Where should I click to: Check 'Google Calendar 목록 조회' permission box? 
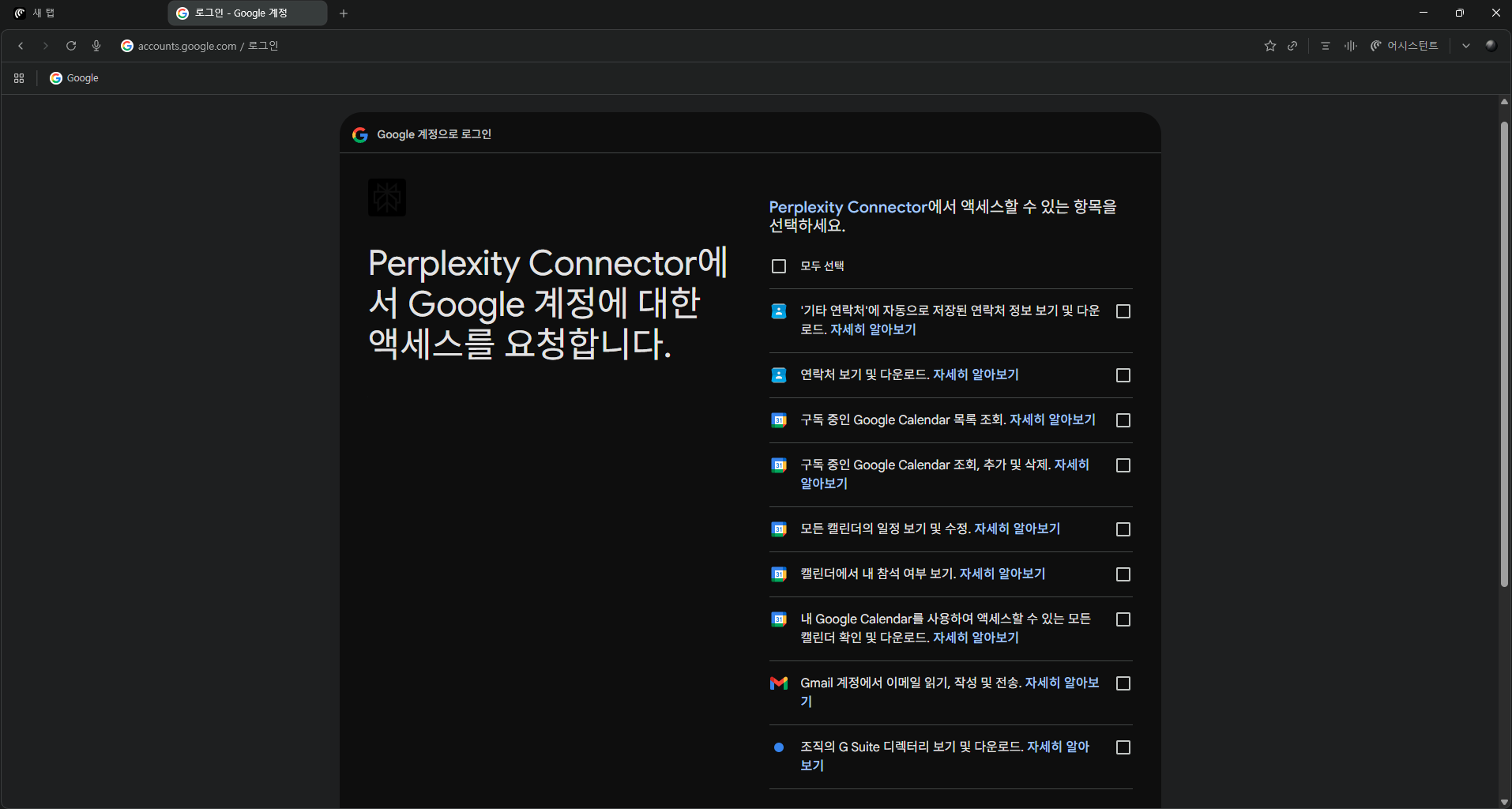pyautogui.click(x=1123, y=420)
